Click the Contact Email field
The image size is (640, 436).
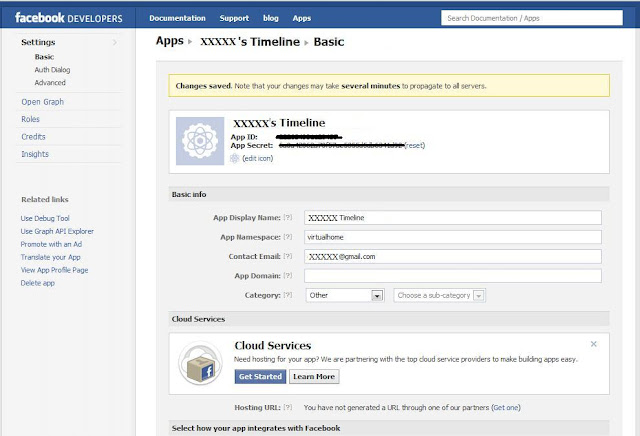453,256
